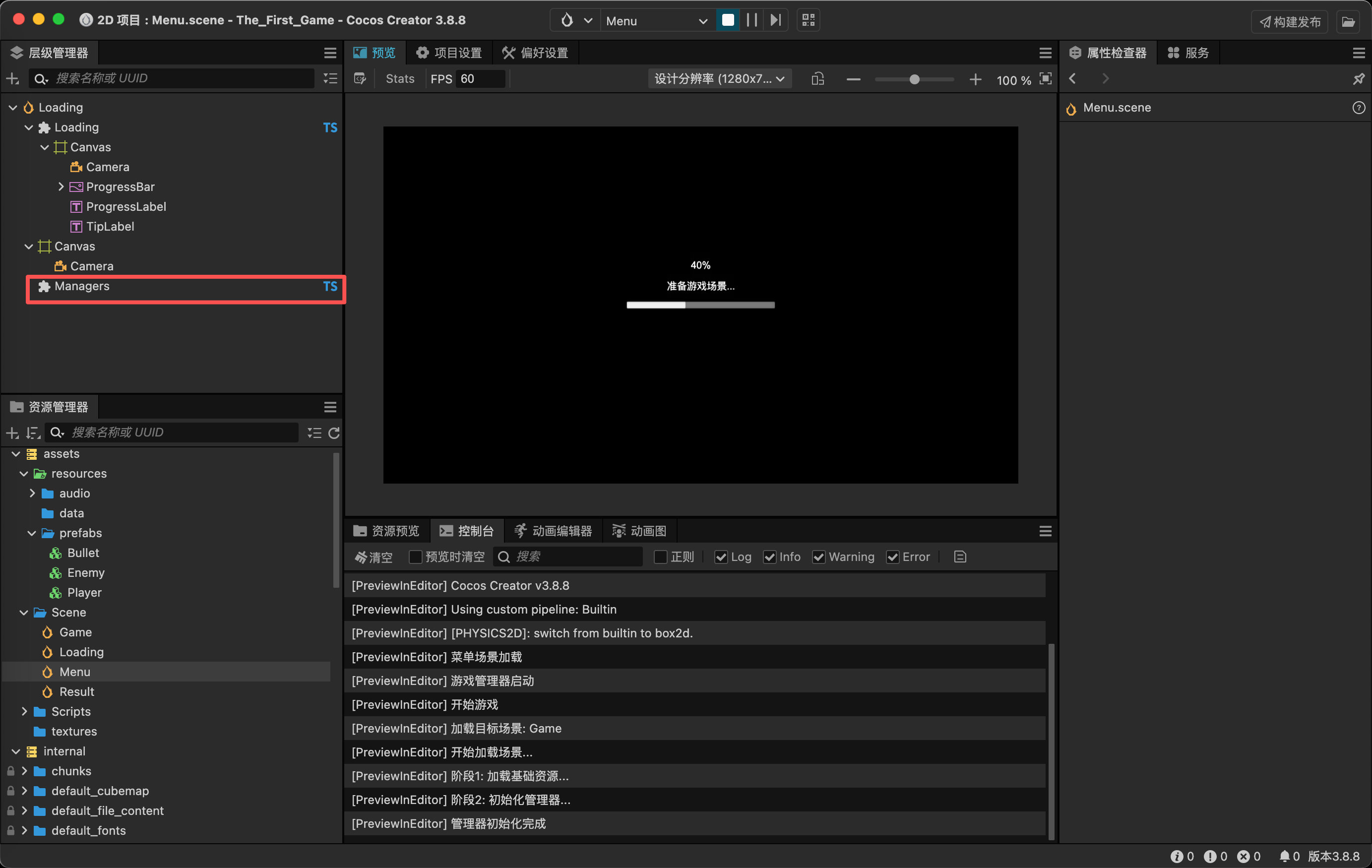The image size is (1372, 868).
Task: Stop the running preview
Action: pyautogui.click(x=728, y=20)
